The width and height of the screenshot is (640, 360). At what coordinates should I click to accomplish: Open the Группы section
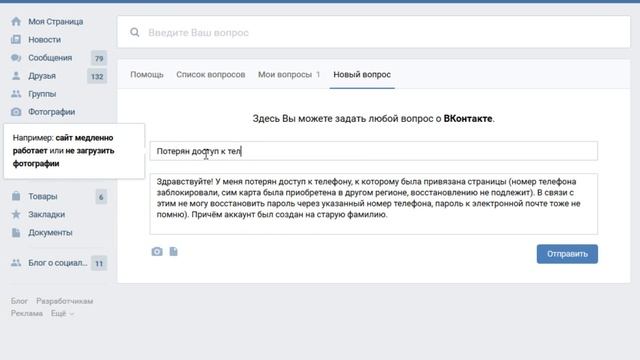[42, 94]
